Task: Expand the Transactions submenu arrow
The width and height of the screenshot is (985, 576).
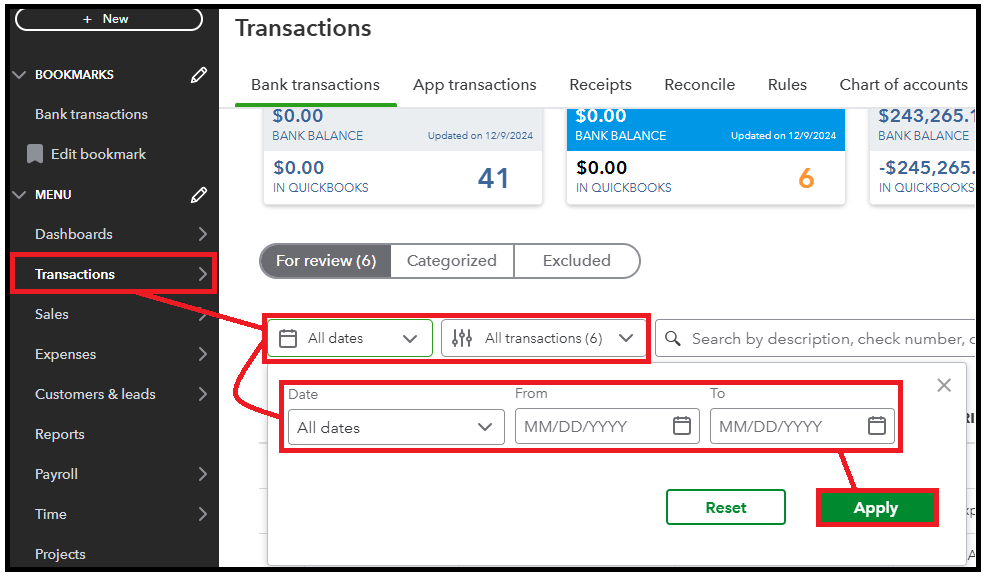Action: [x=203, y=274]
